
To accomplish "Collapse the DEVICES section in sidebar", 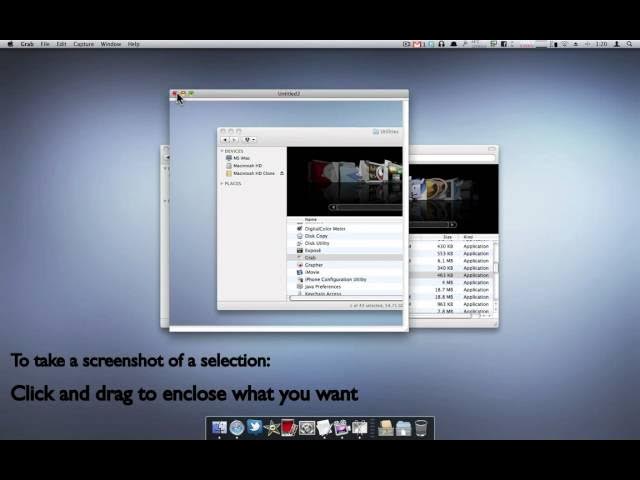I will point(222,151).
